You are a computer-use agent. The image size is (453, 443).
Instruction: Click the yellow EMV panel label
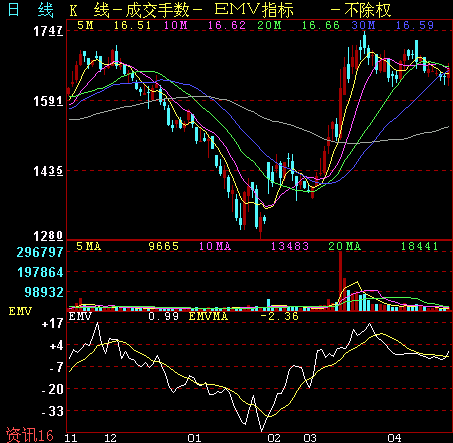(20, 311)
